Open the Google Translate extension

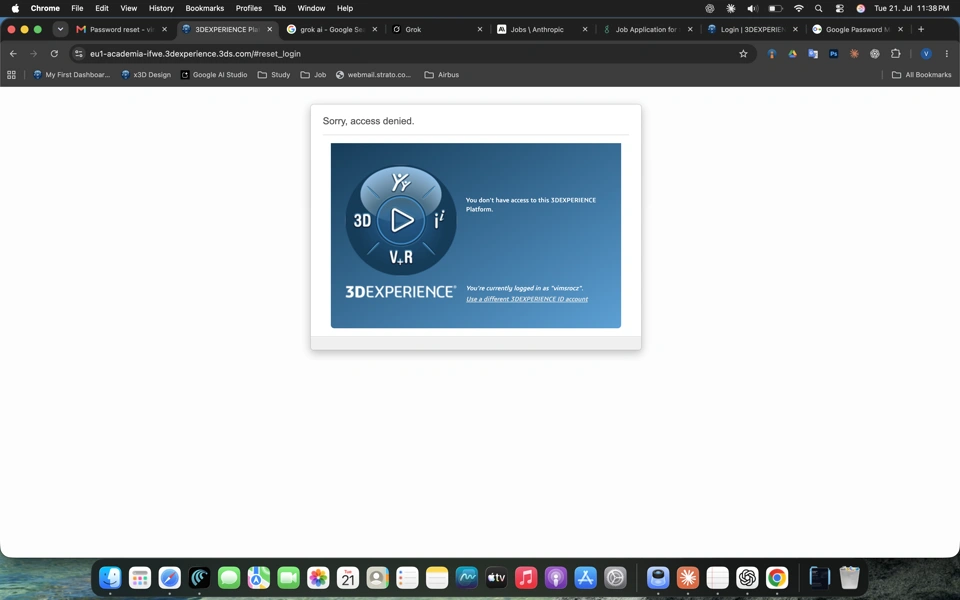[813, 54]
